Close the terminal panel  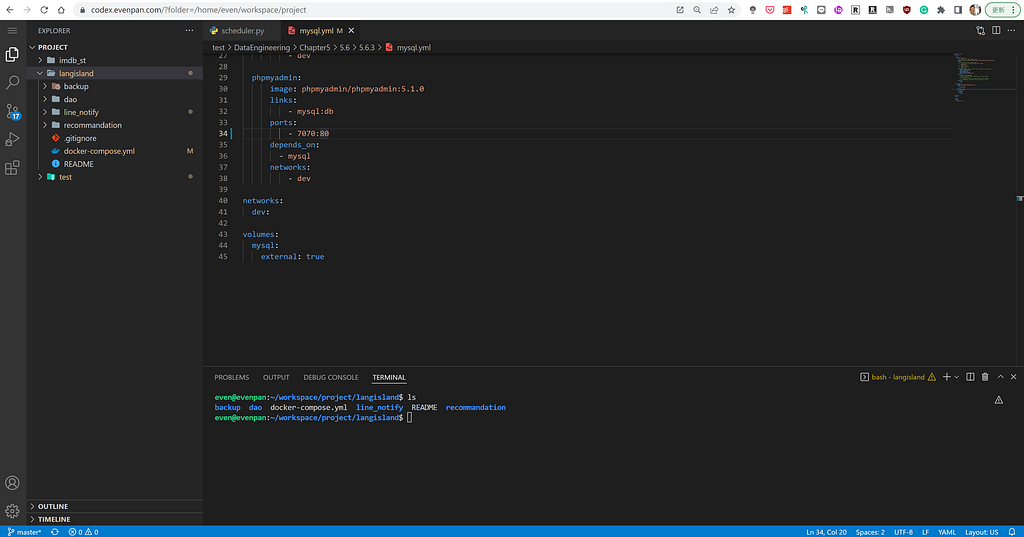click(1014, 377)
